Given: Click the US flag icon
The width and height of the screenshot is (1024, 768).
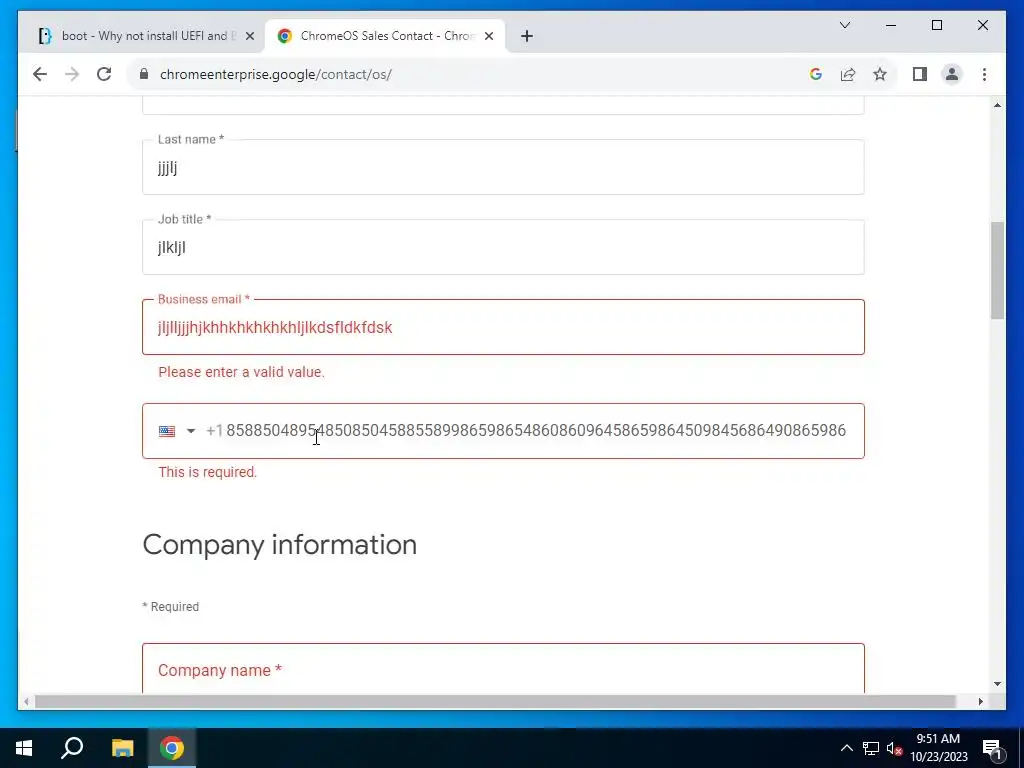Looking at the screenshot, I should [x=167, y=431].
